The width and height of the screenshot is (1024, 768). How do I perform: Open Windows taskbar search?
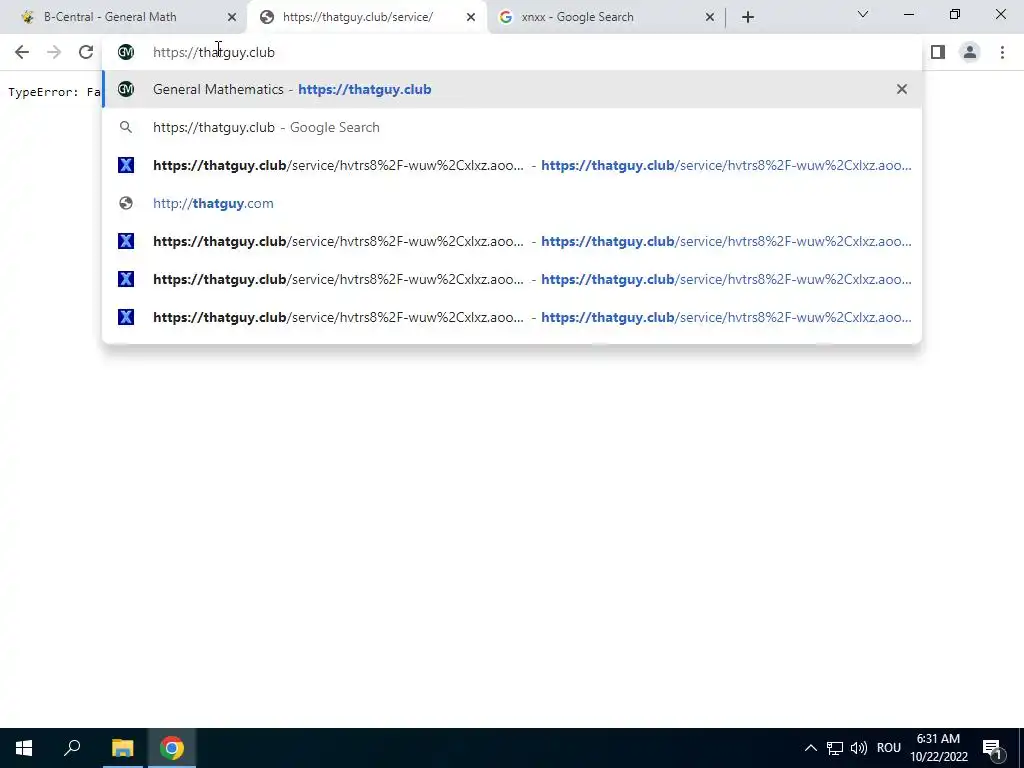point(72,748)
